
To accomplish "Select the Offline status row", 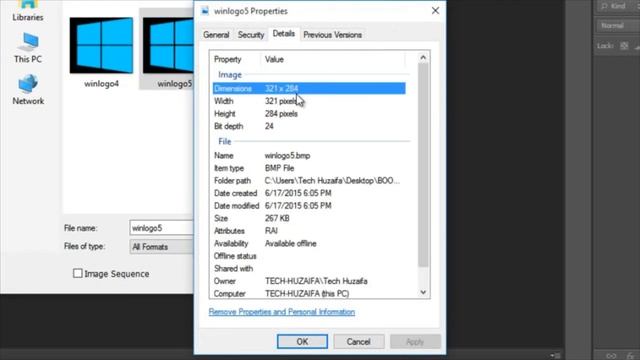I will click(309, 256).
